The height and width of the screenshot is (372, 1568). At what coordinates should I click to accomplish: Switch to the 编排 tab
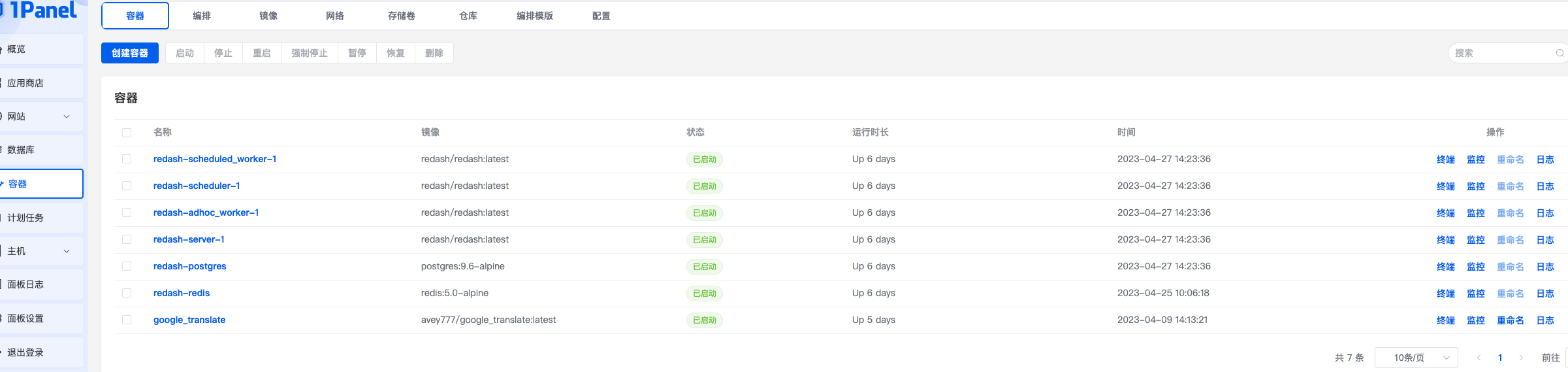[x=202, y=16]
